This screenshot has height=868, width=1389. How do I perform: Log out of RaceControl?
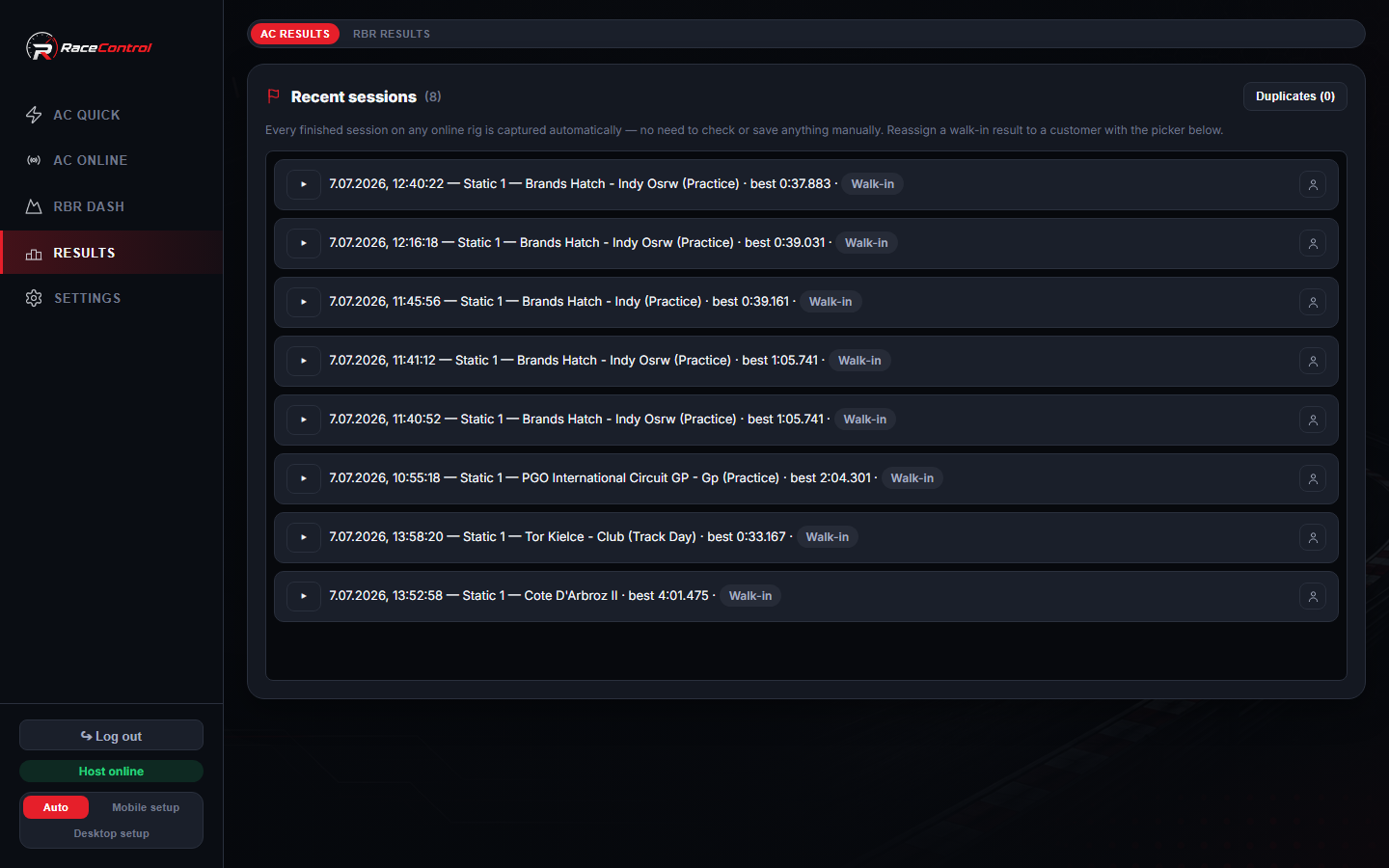pyautogui.click(x=111, y=735)
